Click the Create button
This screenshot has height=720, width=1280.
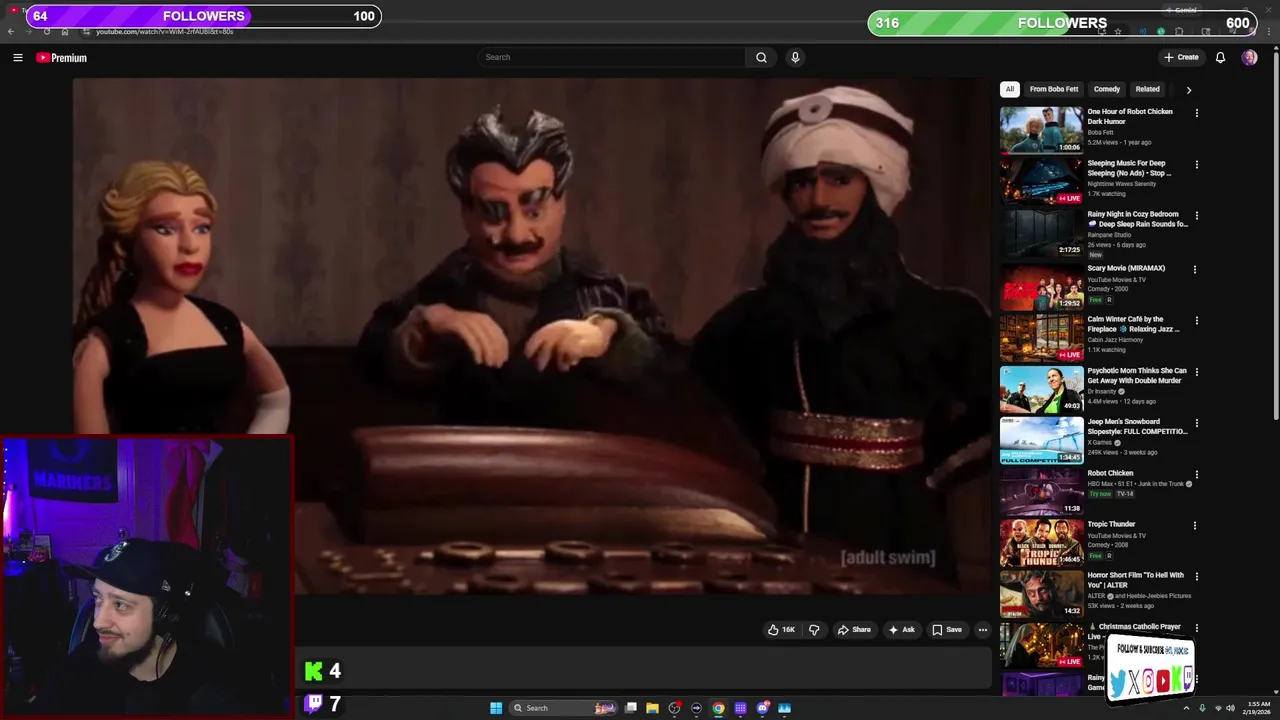1181,57
